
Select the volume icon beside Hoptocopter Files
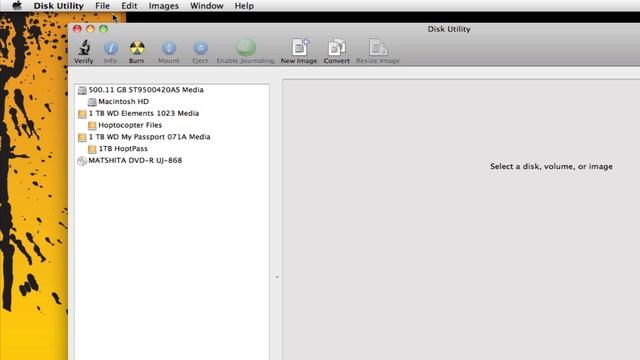point(92,125)
